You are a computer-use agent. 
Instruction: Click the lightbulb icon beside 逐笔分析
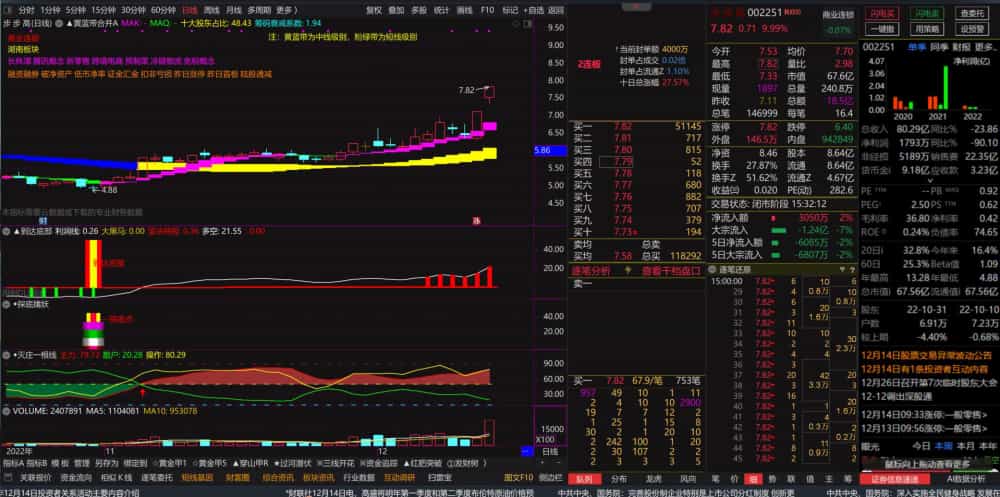coord(627,271)
